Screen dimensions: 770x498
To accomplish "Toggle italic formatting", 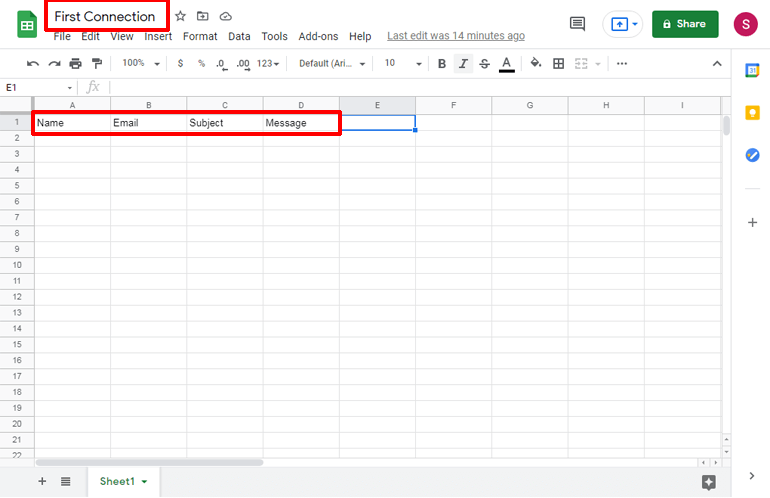I will (463, 63).
